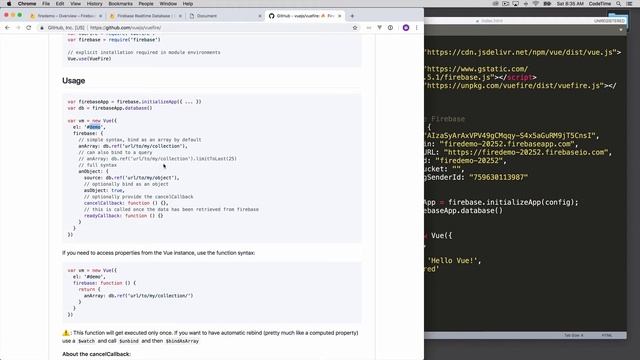Open the View menu

(x=76, y=4)
